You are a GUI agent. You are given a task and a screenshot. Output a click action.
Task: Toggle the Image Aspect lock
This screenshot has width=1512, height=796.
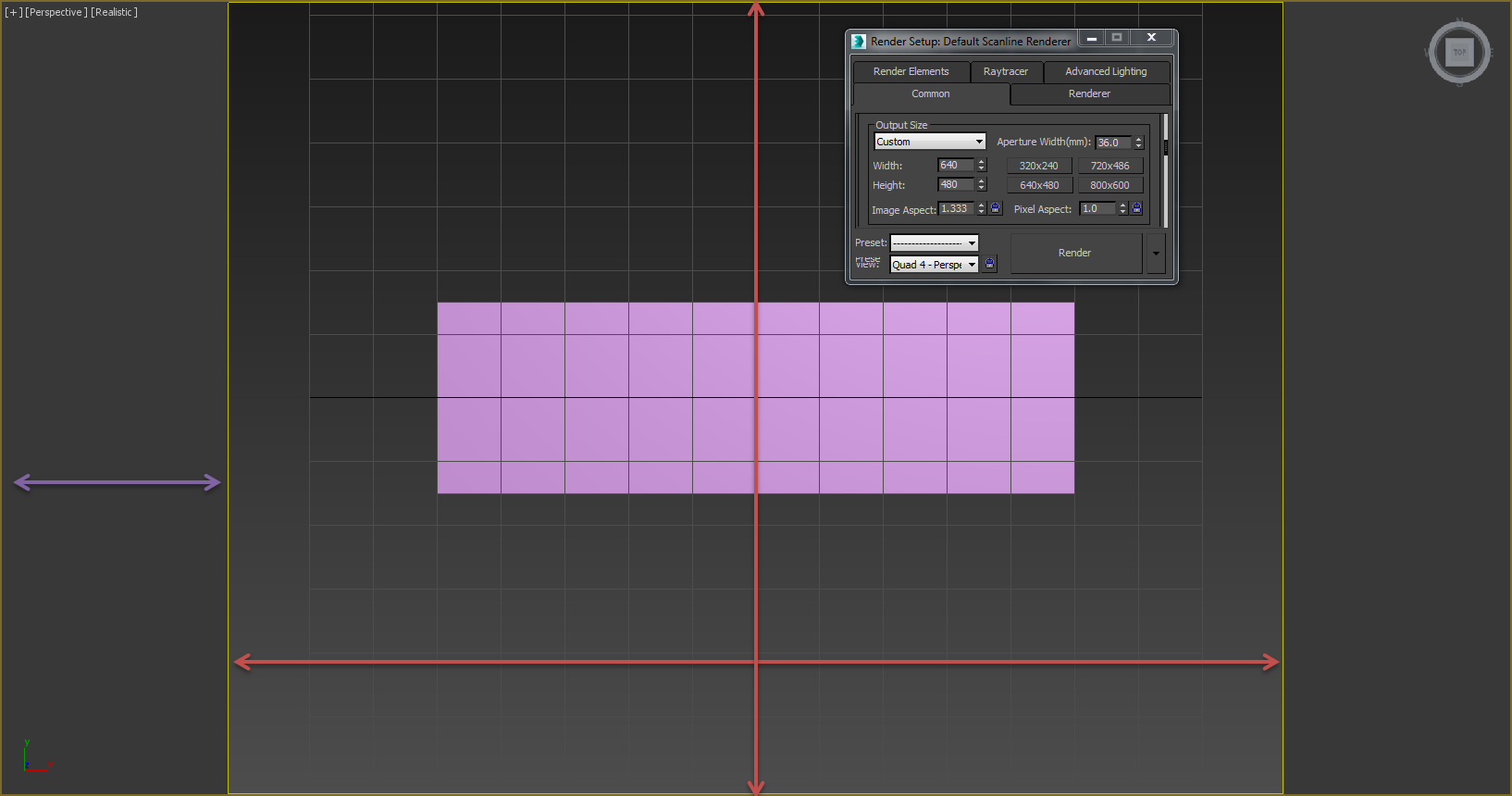click(996, 208)
